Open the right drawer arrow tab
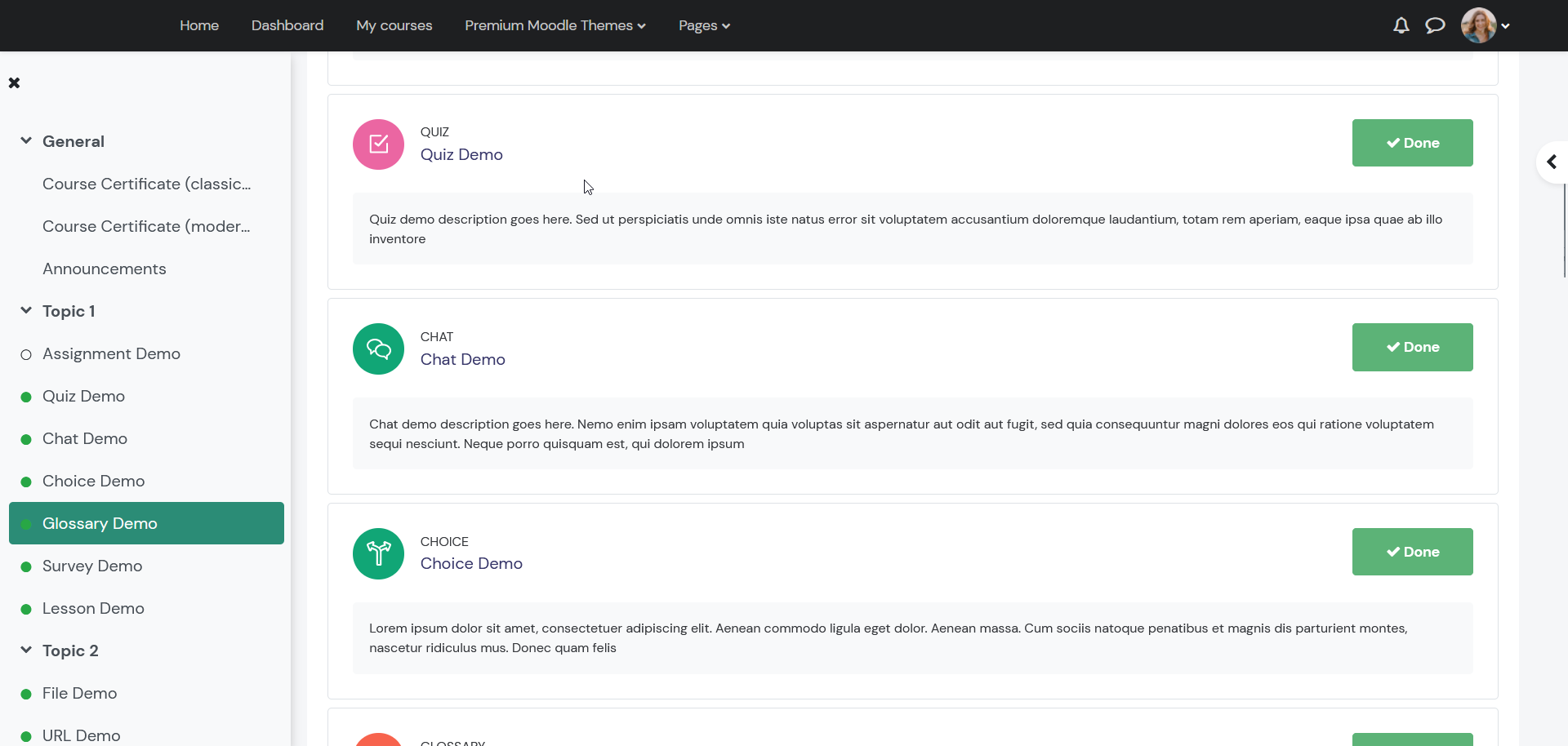1568x746 pixels. pos(1552,162)
